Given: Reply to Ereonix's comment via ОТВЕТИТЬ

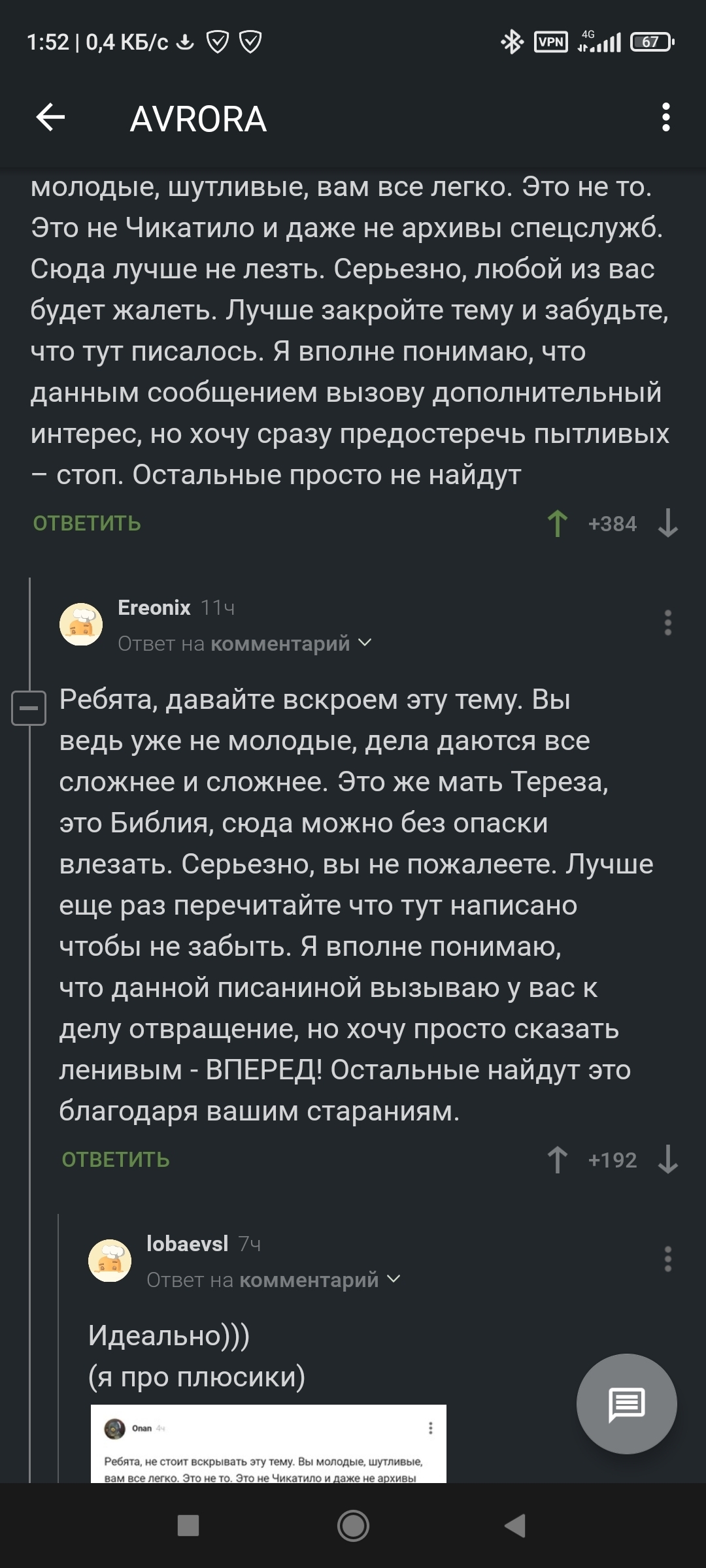Looking at the screenshot, I should [116, 1160].
